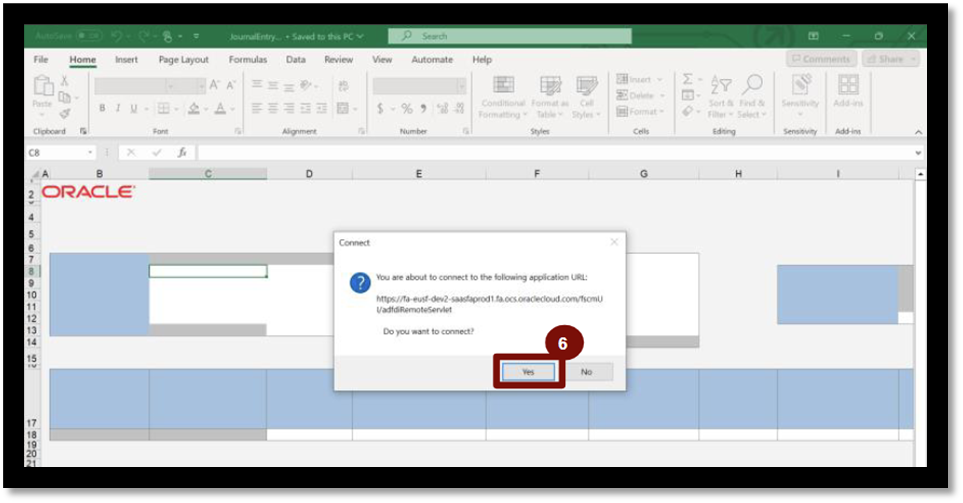Click the Insert Function fx icon

click(x=182, y=153)
